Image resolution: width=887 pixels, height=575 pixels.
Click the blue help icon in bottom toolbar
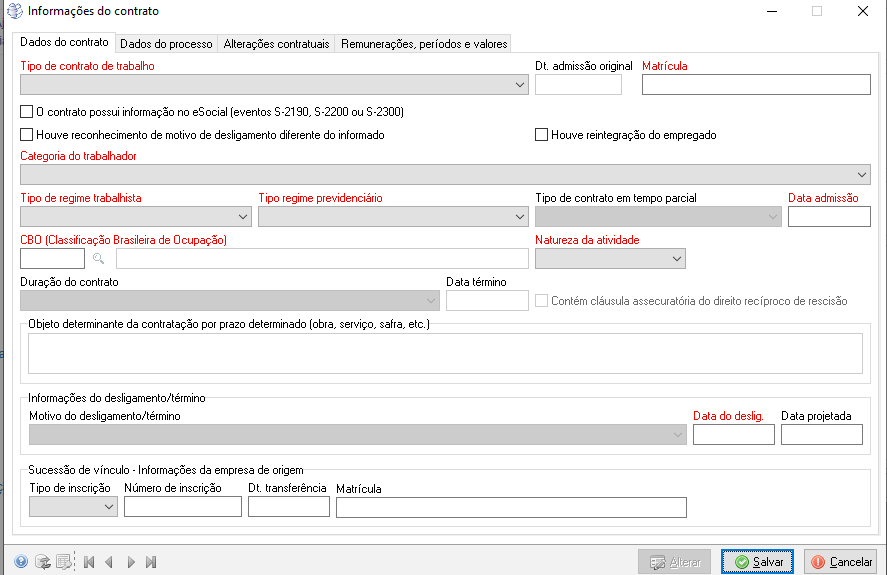pos(21,562)
